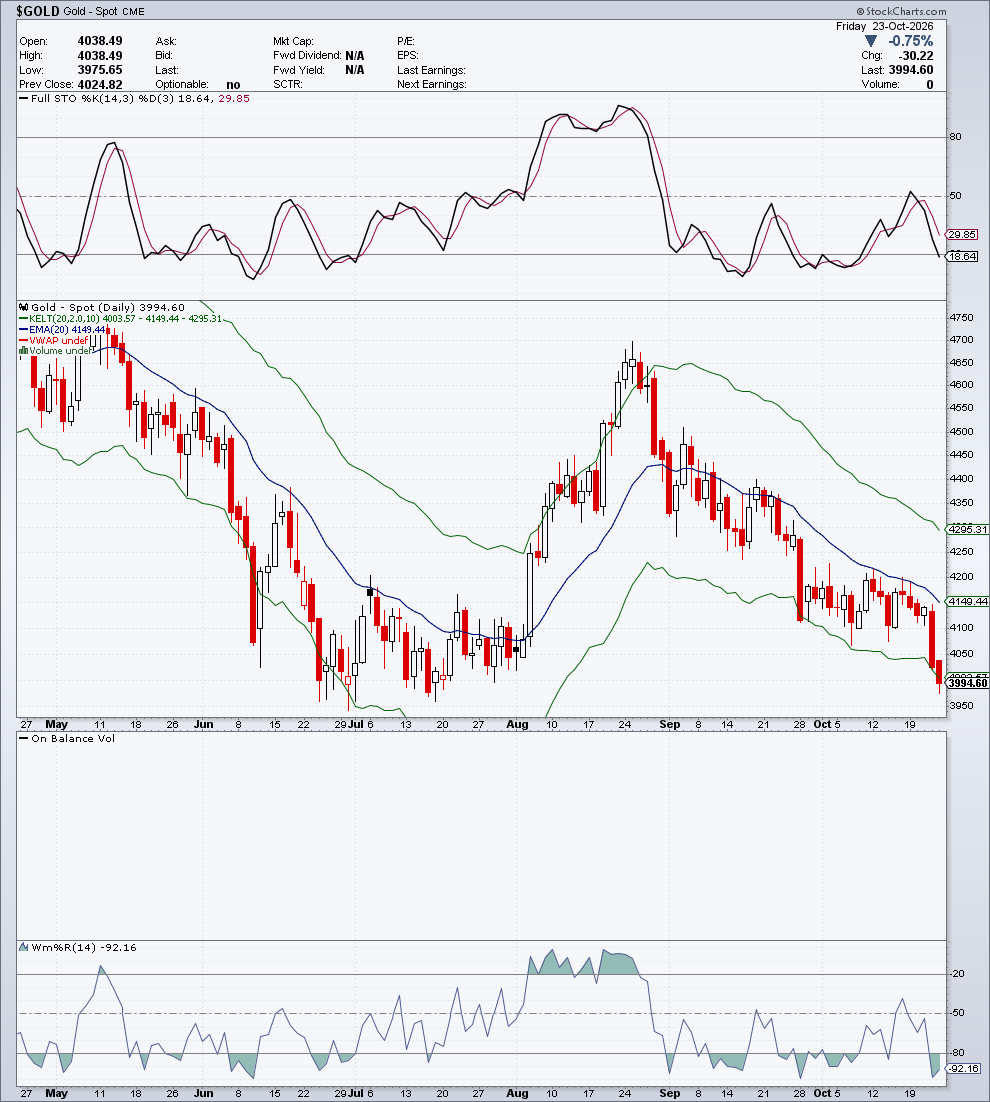Click the down-arrow icon beside -0.75%

pos(871,41)
